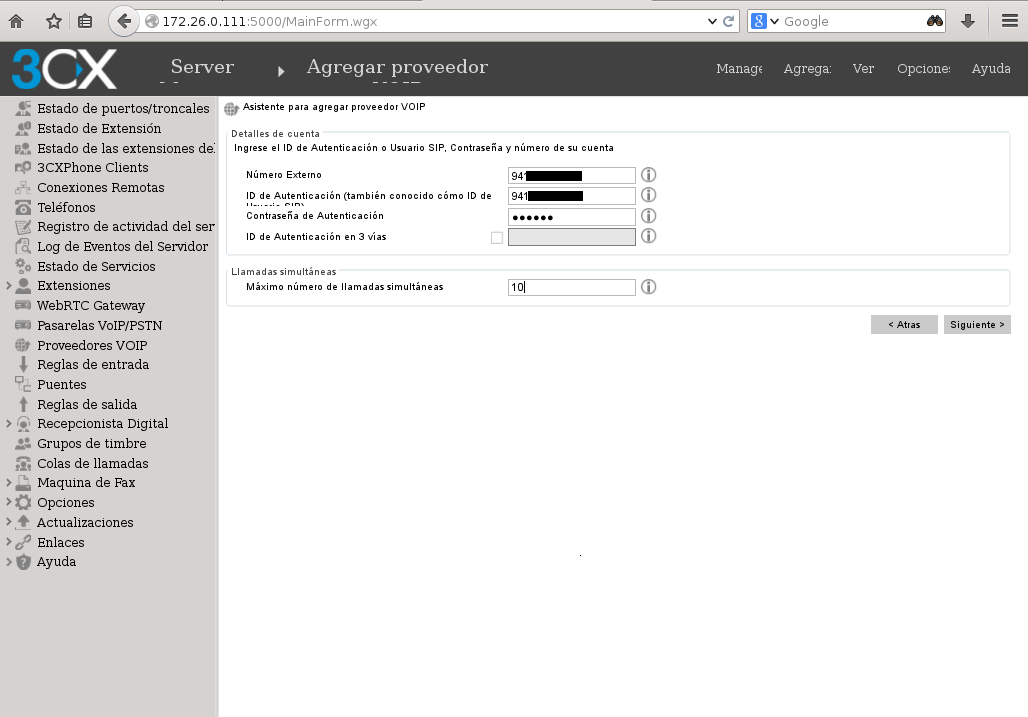Click the Colas de llamadas icon
The height and width of the screenshot is (717, 1028).
pyautogui.click(x=24, y=463)
